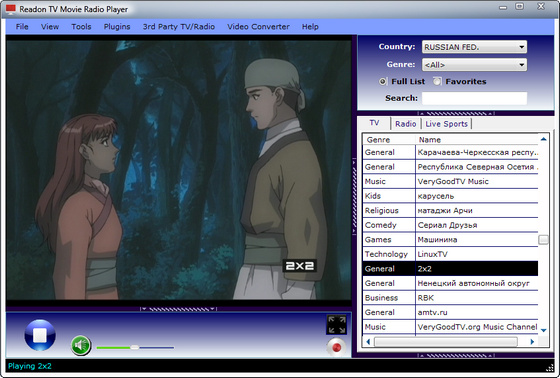Click the horizontal scrollbar right arrow

(x=532, y=342)
